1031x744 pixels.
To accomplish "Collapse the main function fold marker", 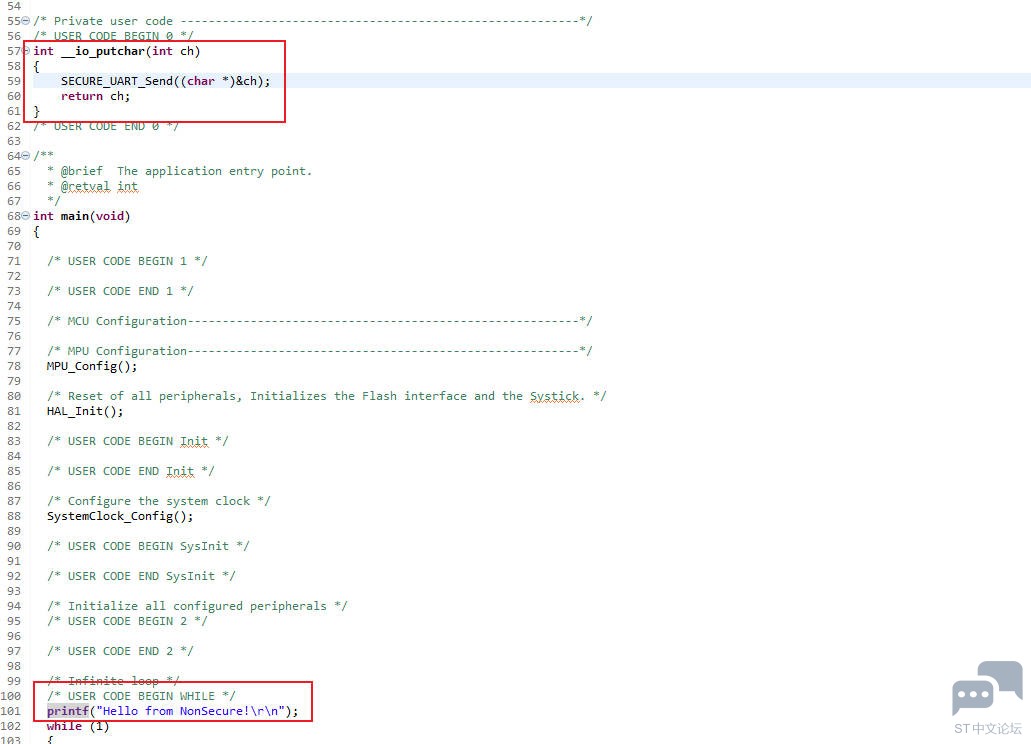I will click(x=26, y=216).
